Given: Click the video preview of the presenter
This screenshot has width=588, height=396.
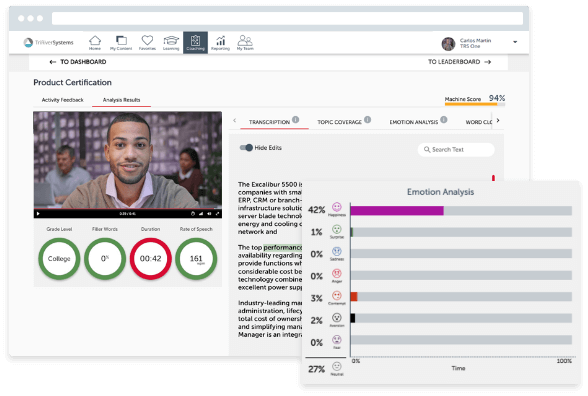Looking at the screenshot, I should click(128, 160).
